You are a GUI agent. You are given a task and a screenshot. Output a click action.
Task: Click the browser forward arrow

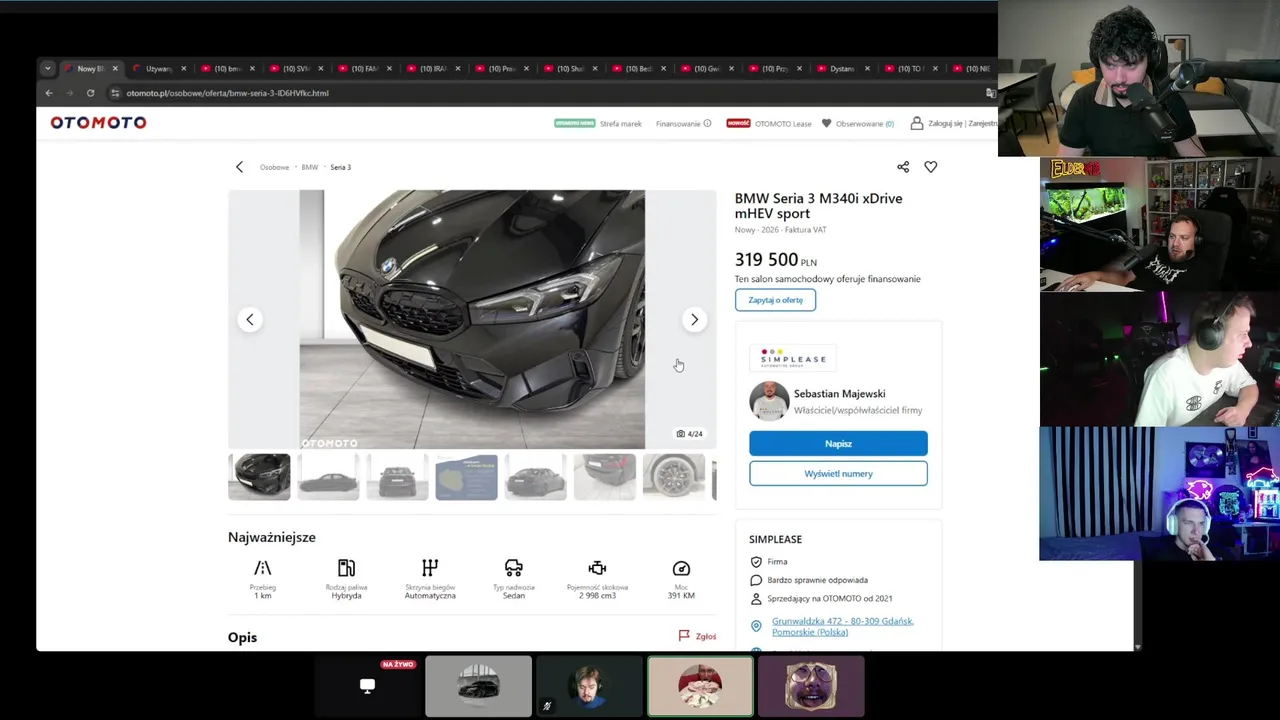(x=69, y=93)
